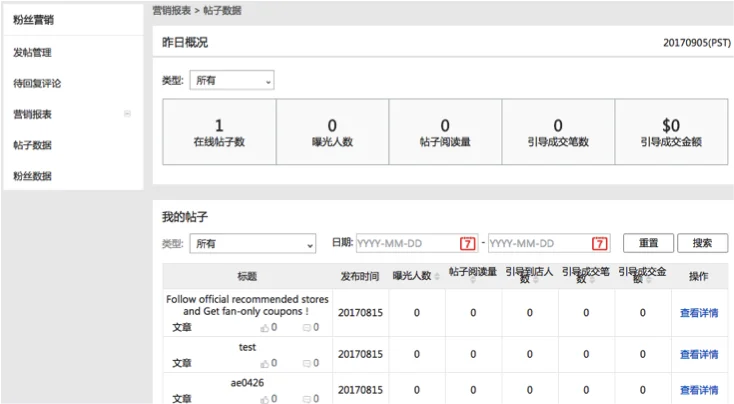Image resolution: width=734 pixels, height=404 pixels.
Task: Click 我的帖子 section heading
Action: click(x=185, y=217)
